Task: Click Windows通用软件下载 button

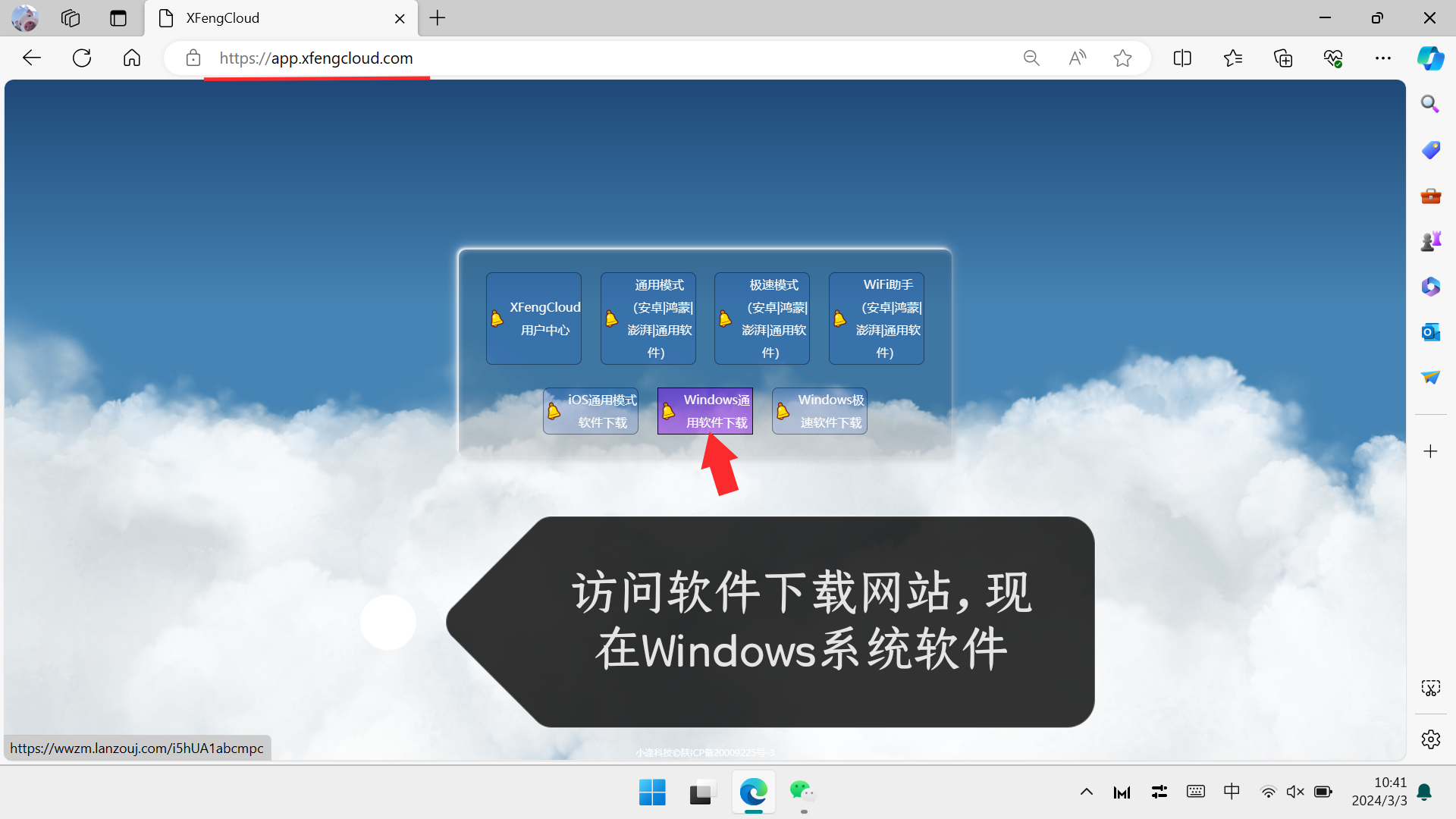Action: (x=705, y=411)
